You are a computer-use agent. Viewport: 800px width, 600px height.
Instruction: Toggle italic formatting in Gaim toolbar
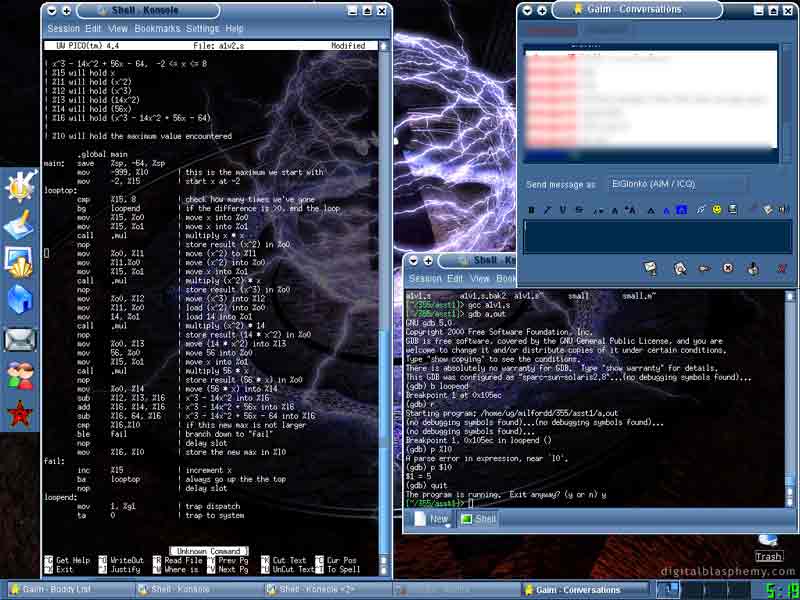(547, 209)
